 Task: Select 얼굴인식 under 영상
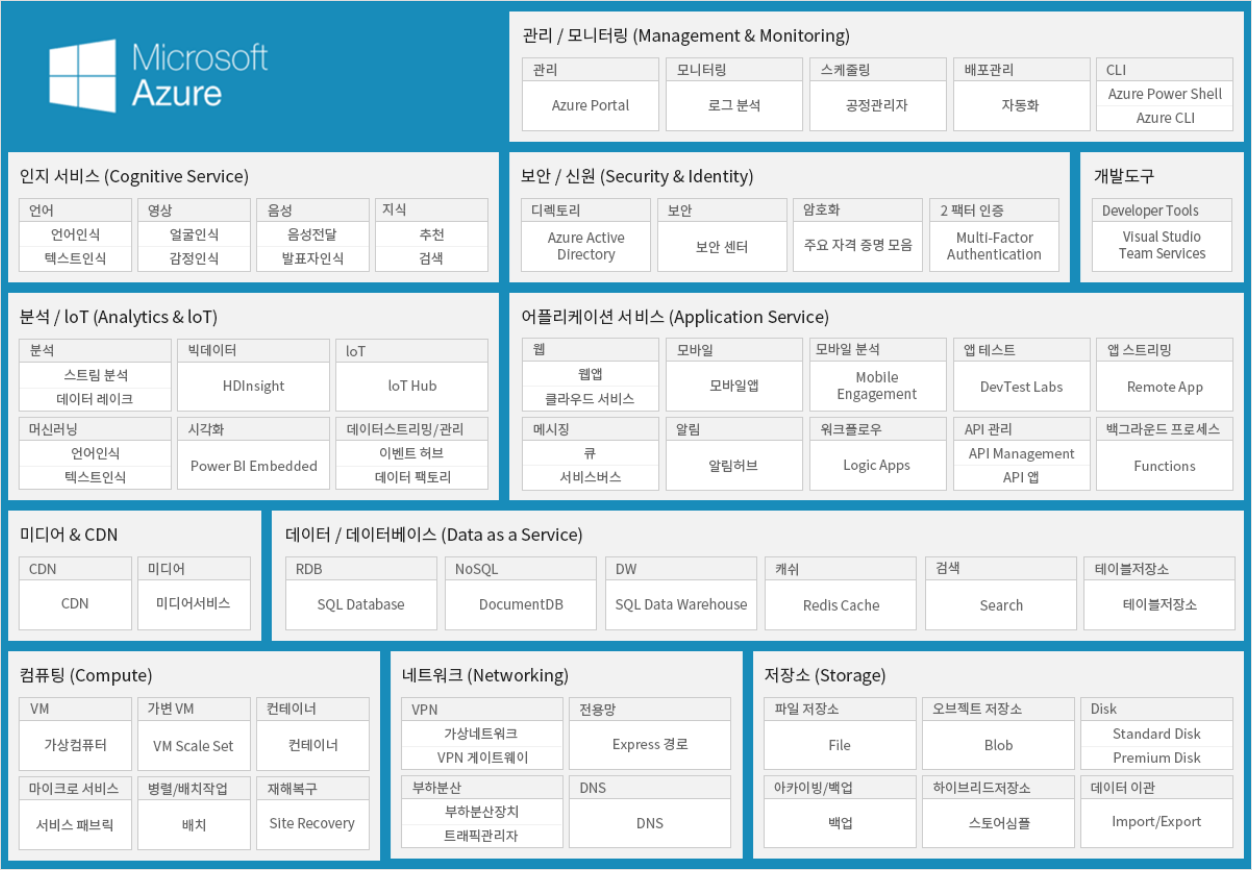coord(193,235)
